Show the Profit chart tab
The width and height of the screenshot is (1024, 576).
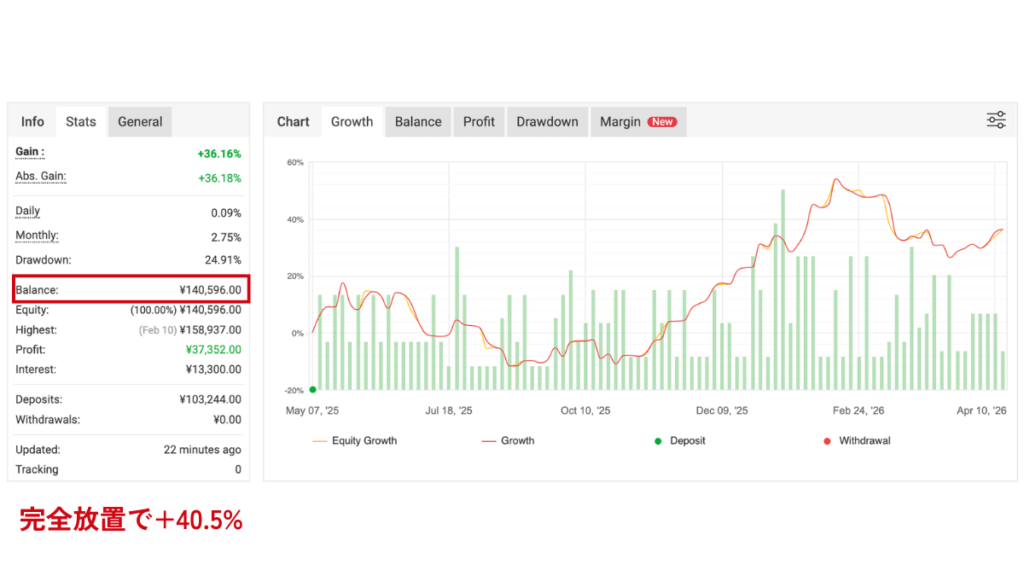tap(479, 122)
